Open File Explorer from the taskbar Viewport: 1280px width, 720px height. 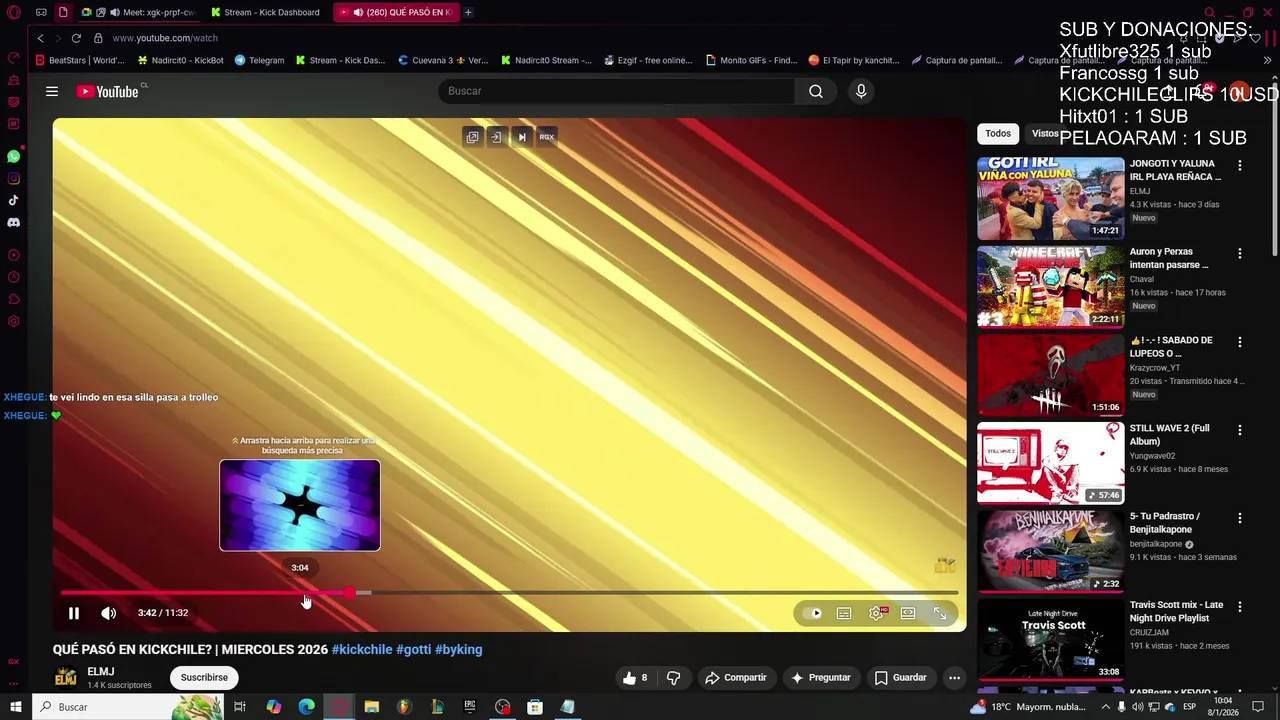[x=371, y=707]
